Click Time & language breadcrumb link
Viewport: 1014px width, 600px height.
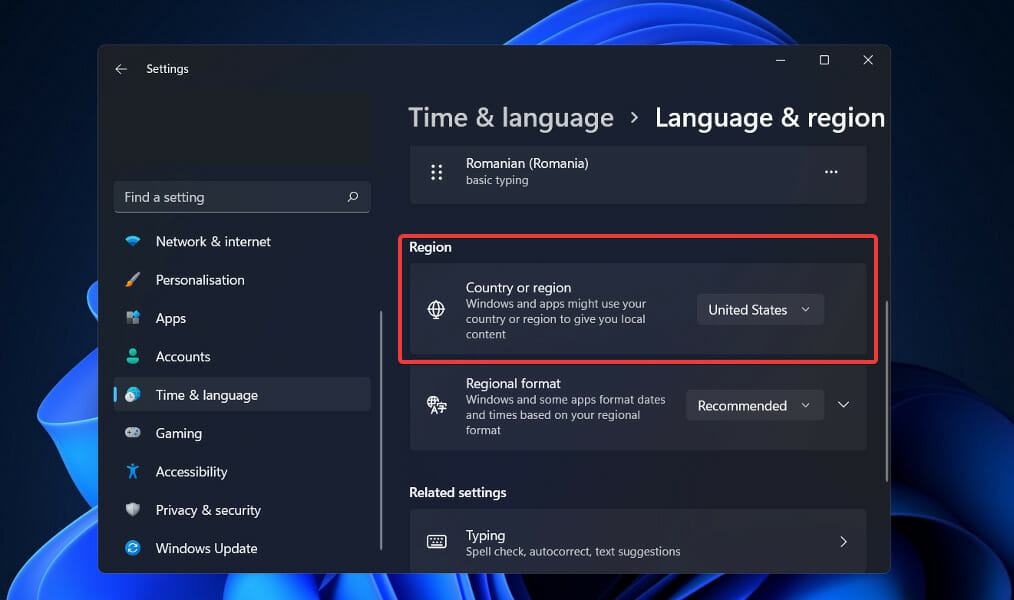(x=511, y=118)
